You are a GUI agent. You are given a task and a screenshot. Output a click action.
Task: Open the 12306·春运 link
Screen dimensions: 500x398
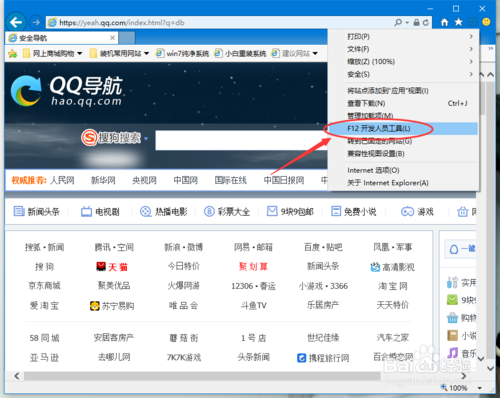[253, 286]
